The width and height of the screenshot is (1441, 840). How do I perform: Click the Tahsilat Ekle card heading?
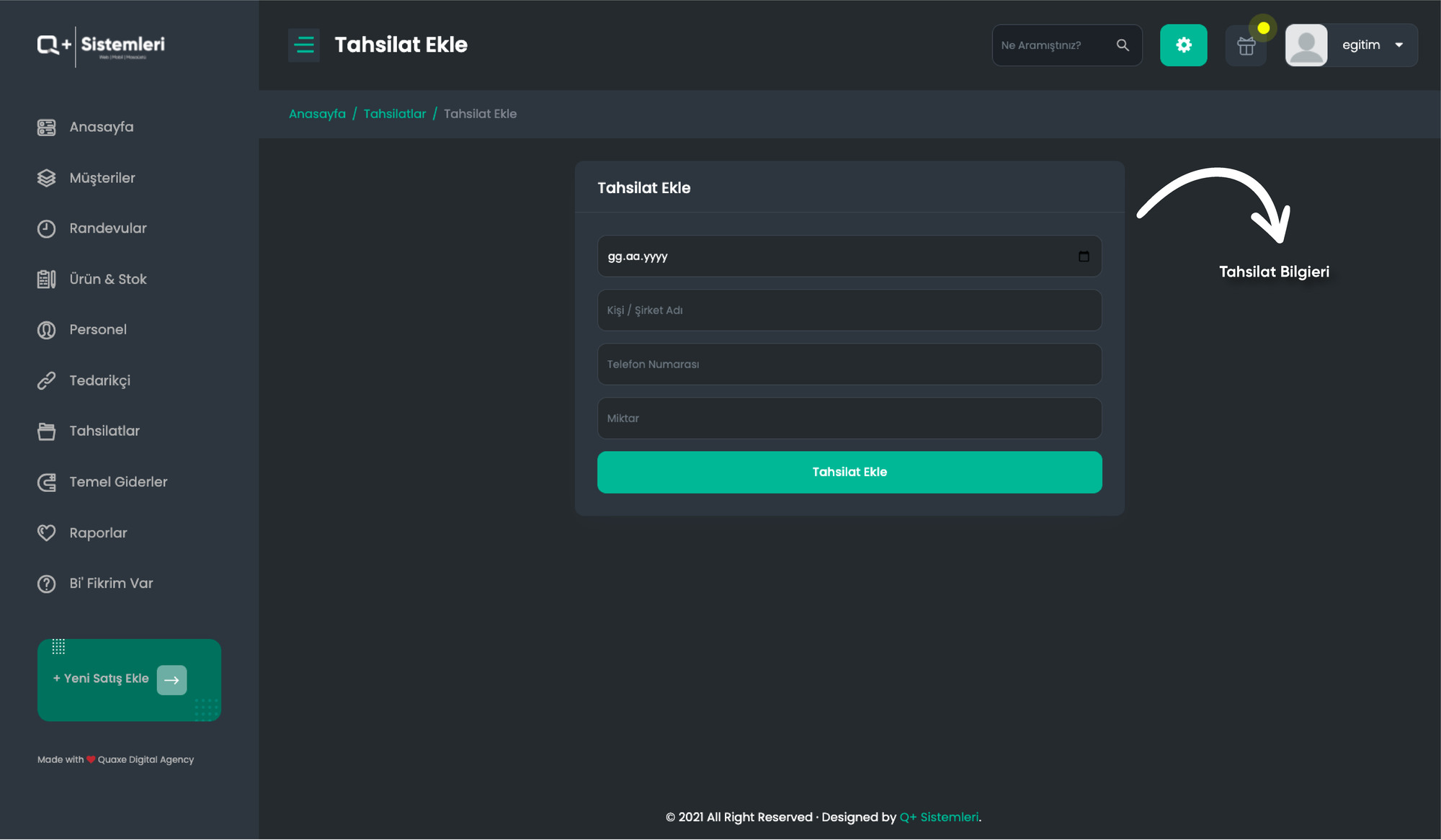[643, 188]
